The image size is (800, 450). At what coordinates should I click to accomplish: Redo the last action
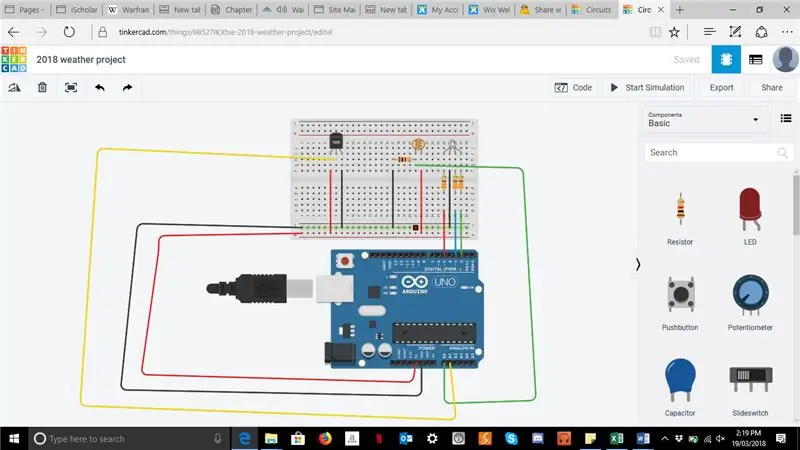(x=128, y=88)
